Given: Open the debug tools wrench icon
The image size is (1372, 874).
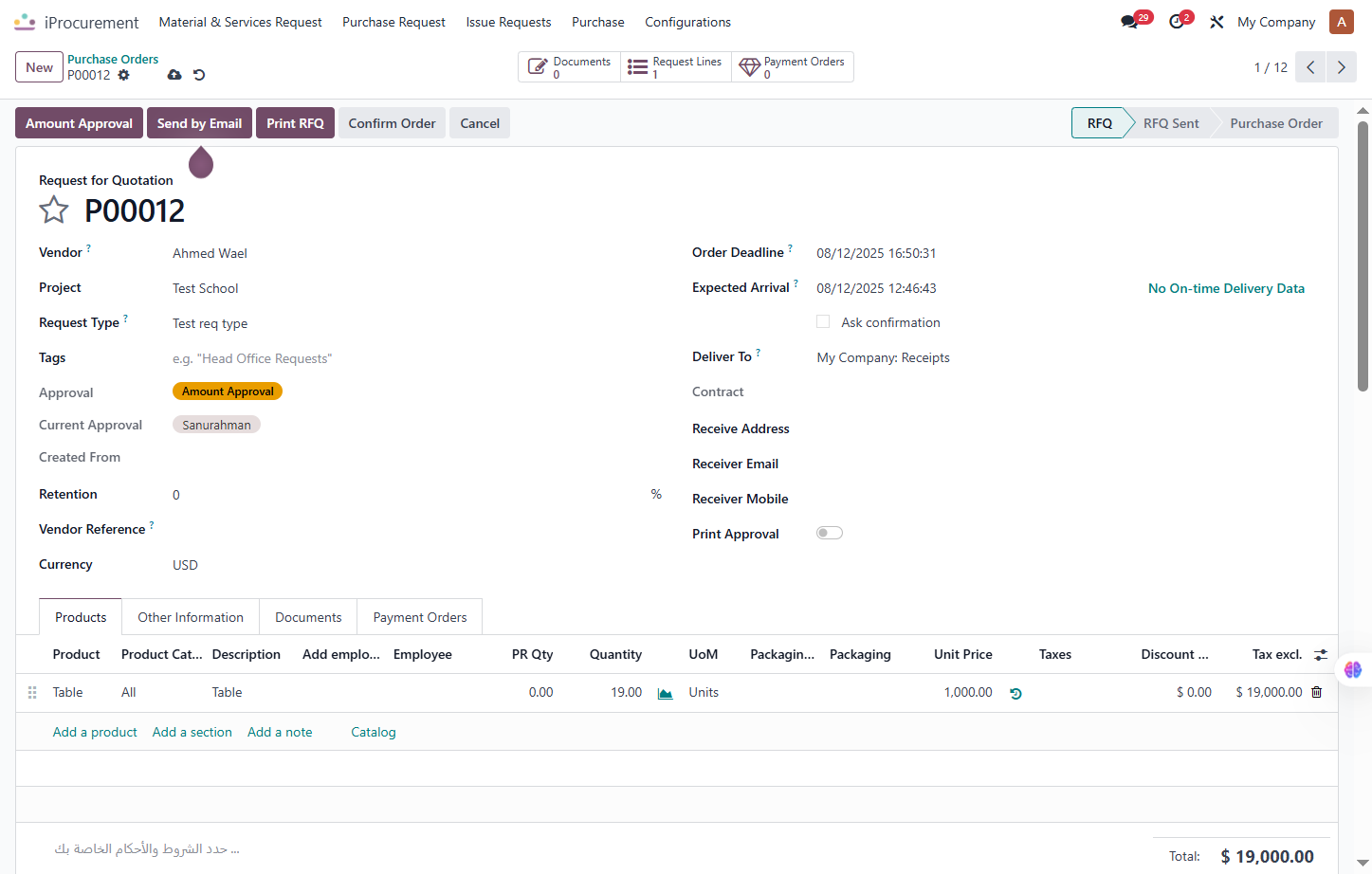Looking at the screenshot, I should click(x=1217, y=22).
